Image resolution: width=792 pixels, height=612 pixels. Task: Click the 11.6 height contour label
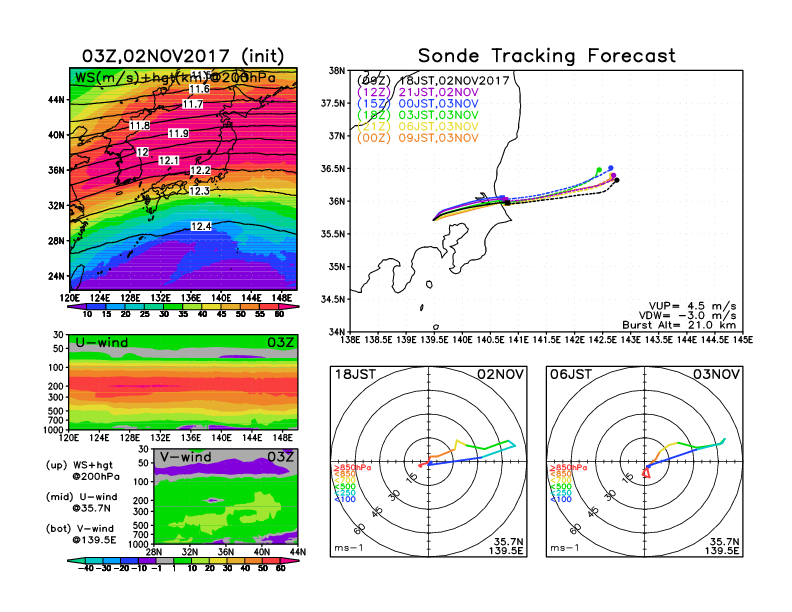pyautogui.click(x=200, y=89)
